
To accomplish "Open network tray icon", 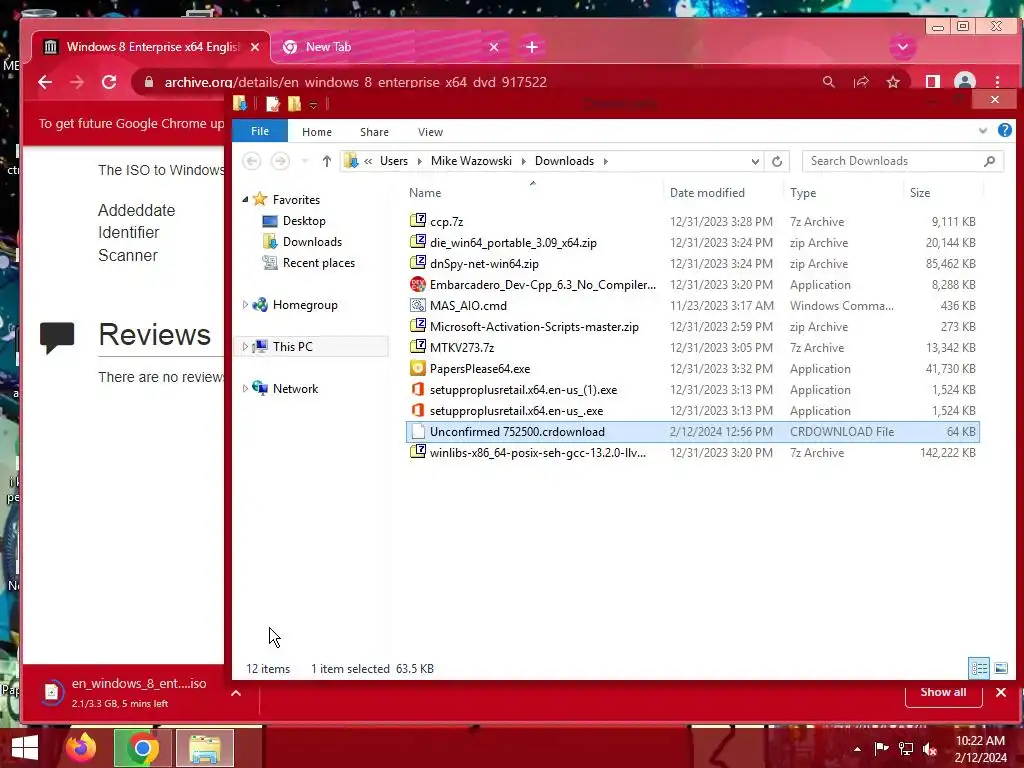I will [x=906, y=749].
